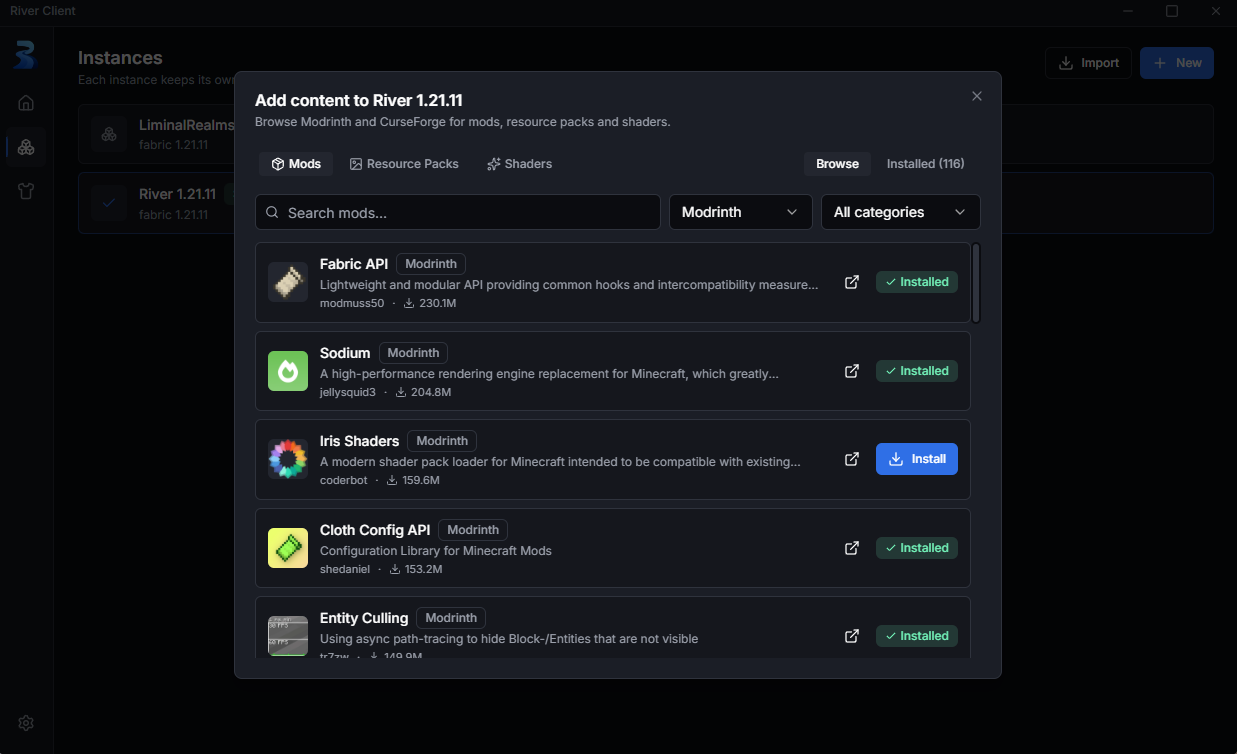Viewport: 1237px width, 754px height.
Task: Click the Iris Shaders title
Action: [359, 441]
